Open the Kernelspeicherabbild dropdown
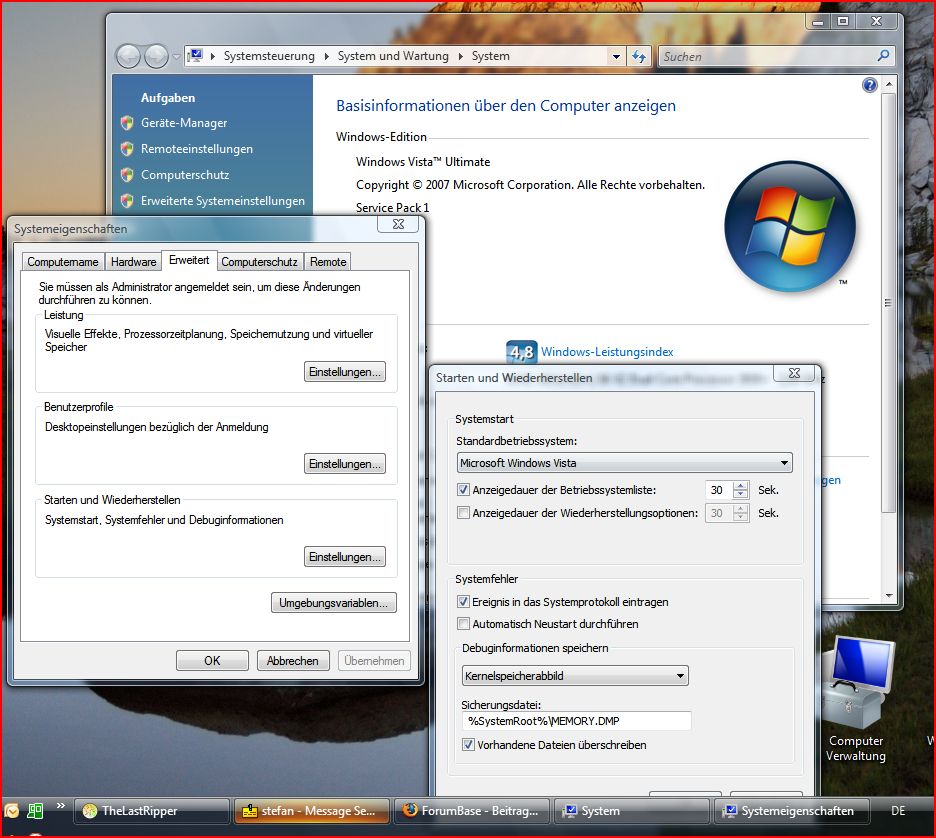Image resolution: width=936 pixels, height=838 pixels. pos(575,676)
